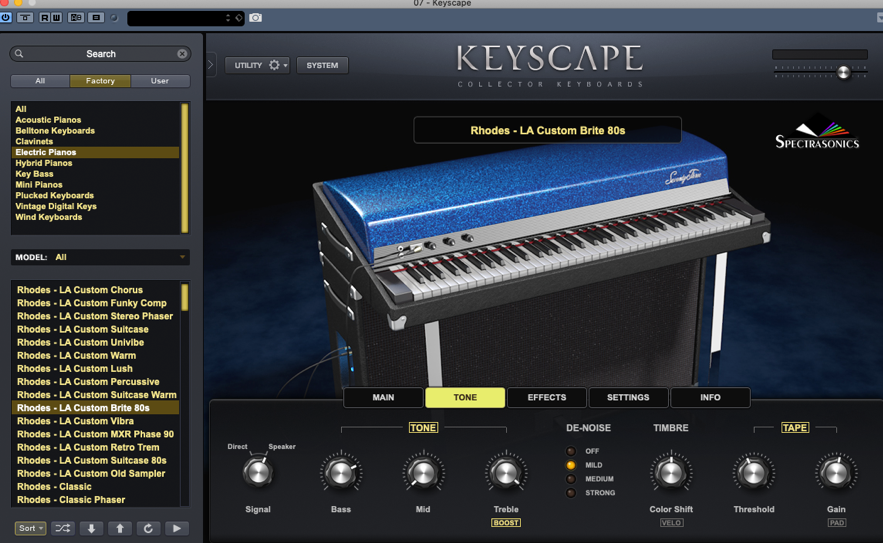883x543 pixels.
Task: Click the shuffle patches icon
Action: point(63,528)
